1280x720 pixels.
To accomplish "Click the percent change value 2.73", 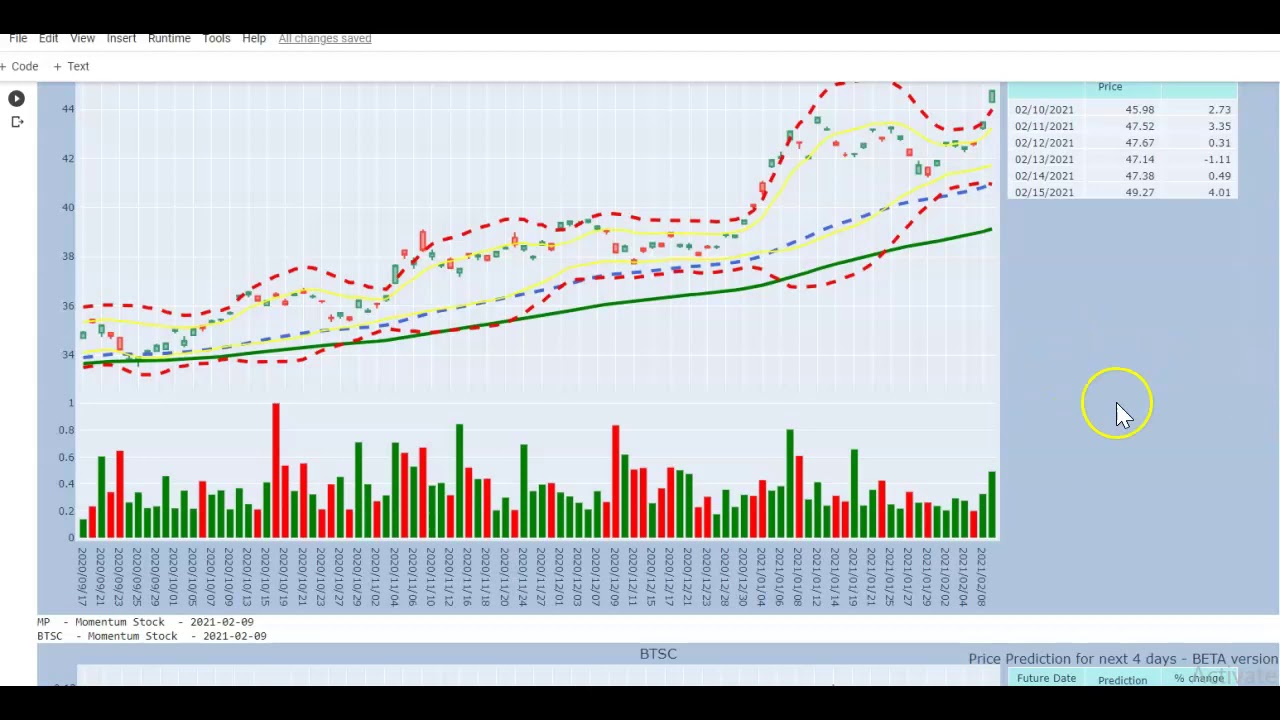I will [1219, 110].
